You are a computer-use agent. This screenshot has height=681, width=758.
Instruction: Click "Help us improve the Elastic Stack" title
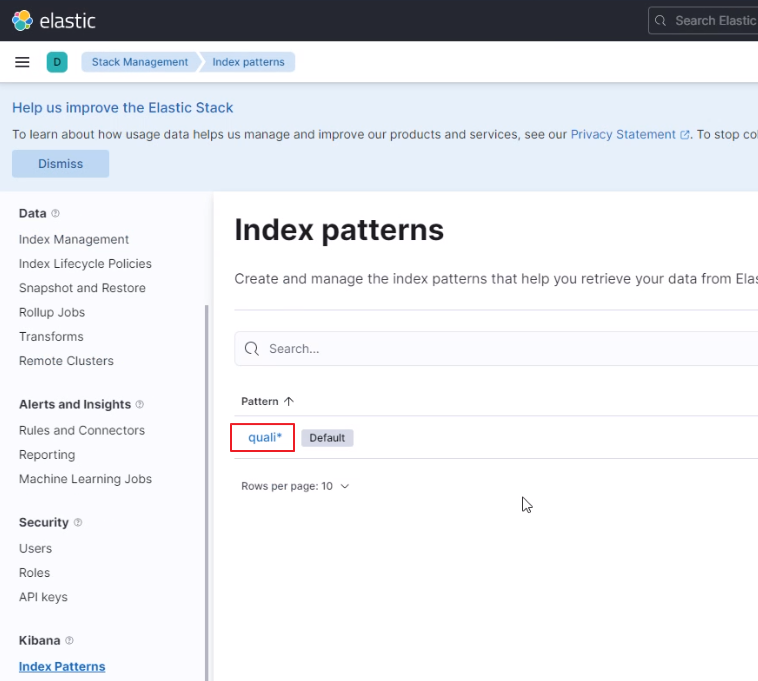pos(122,107)
